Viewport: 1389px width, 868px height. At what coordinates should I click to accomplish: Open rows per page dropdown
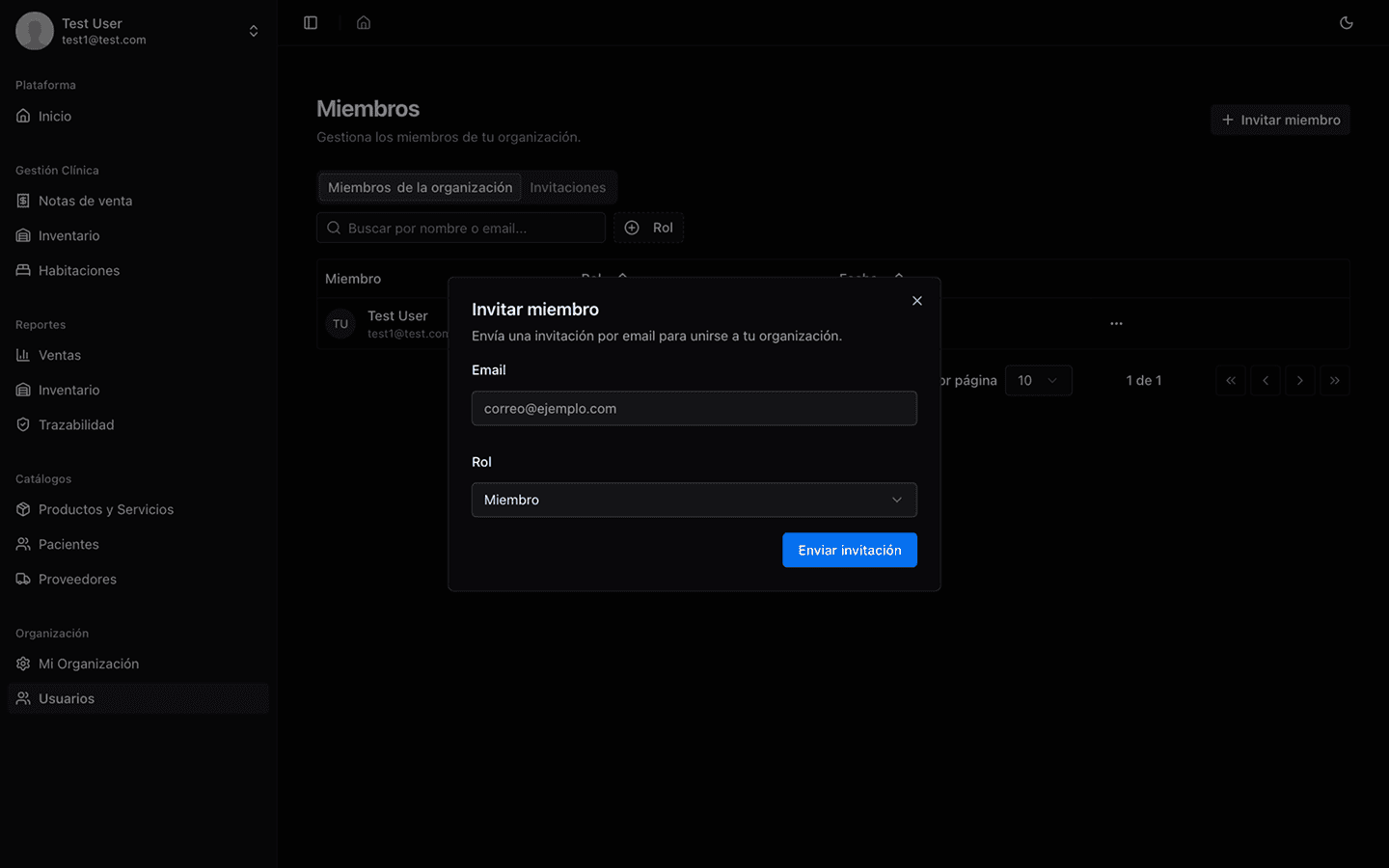tap(1038, 380)
